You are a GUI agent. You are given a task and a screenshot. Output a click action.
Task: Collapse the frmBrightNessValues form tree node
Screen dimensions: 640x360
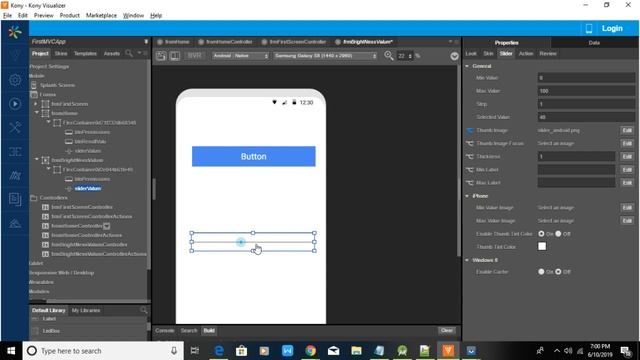coord(37,160)
